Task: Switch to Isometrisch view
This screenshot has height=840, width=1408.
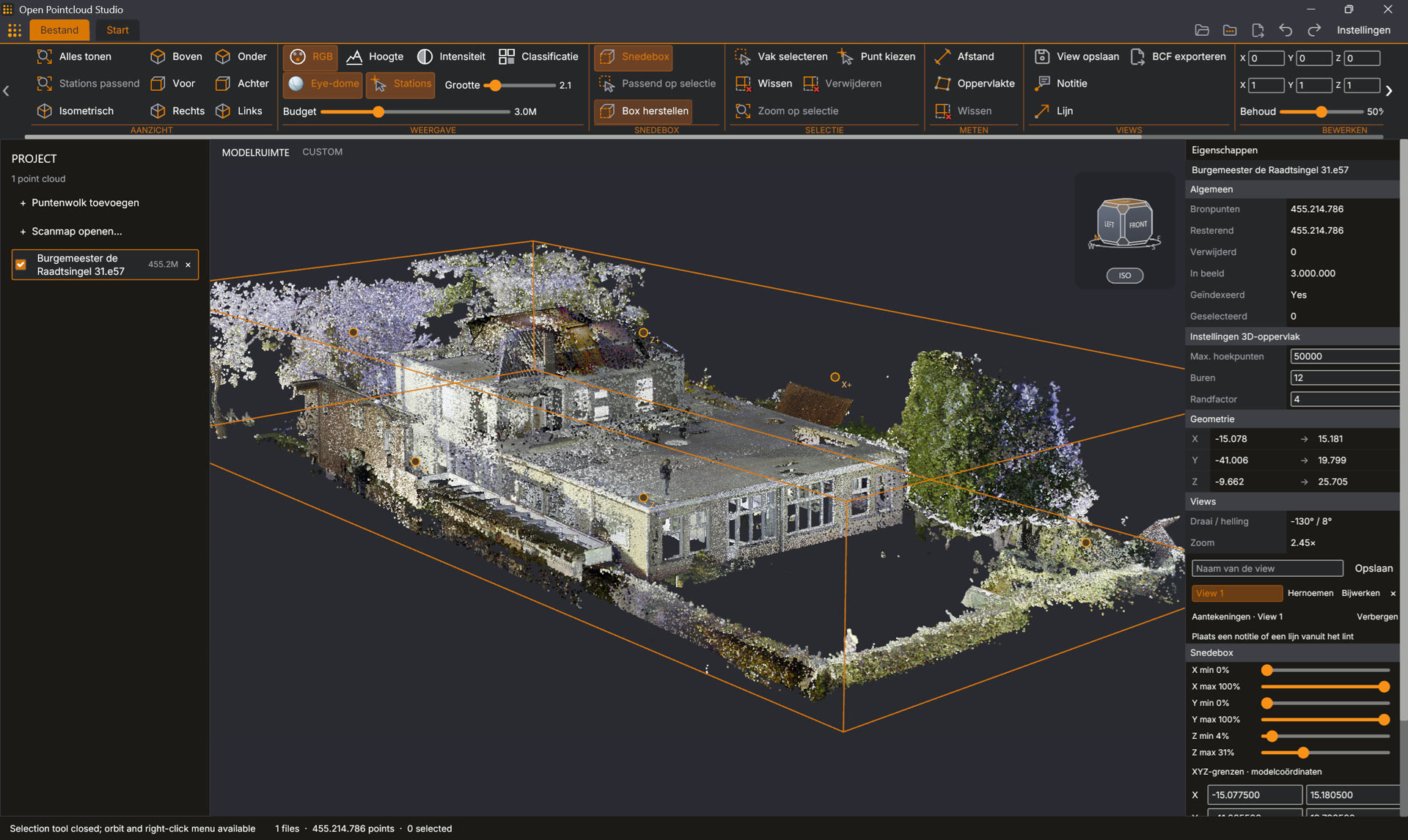Action: 76,111
